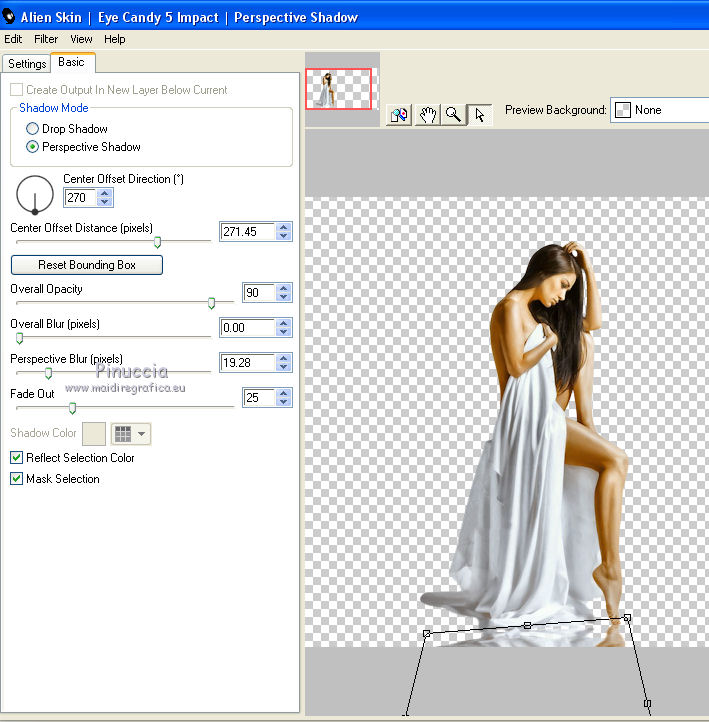Click the Perspective Blur input field
The height and width of the screenshot is (722, 709).
pyautogui.click(x=248, y=362)
